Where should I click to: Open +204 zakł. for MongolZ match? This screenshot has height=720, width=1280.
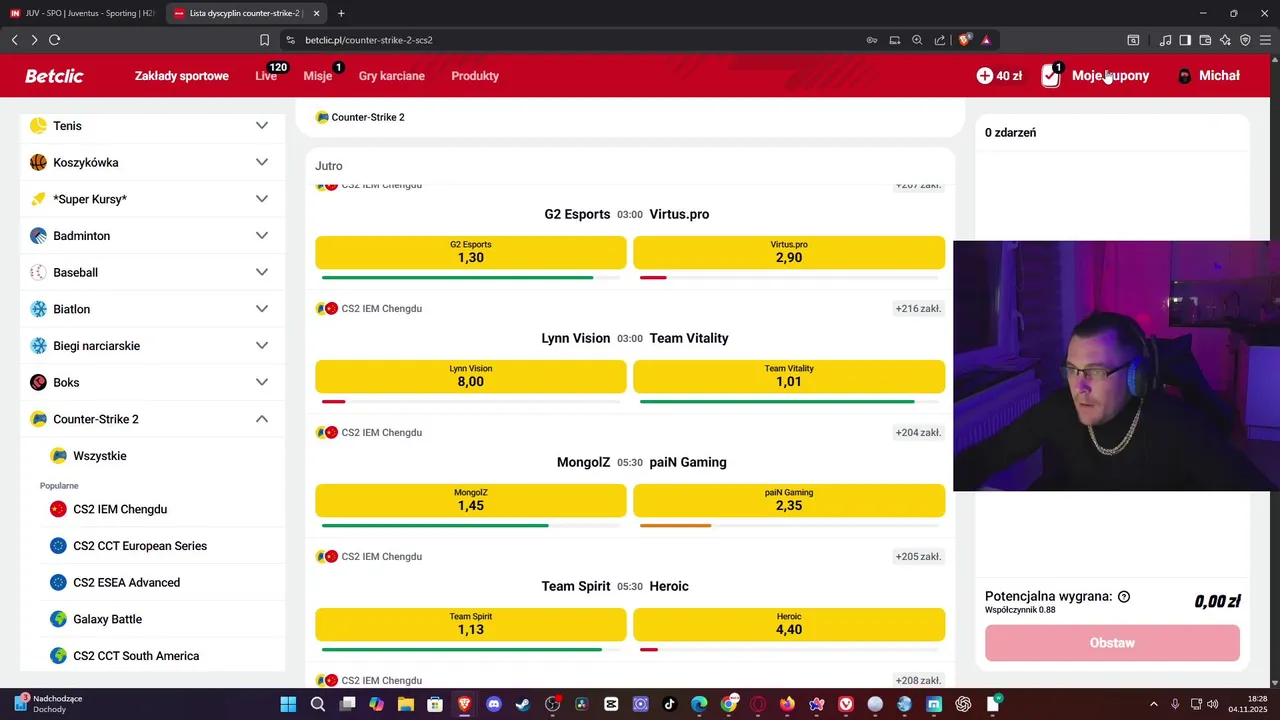point(918,433)
